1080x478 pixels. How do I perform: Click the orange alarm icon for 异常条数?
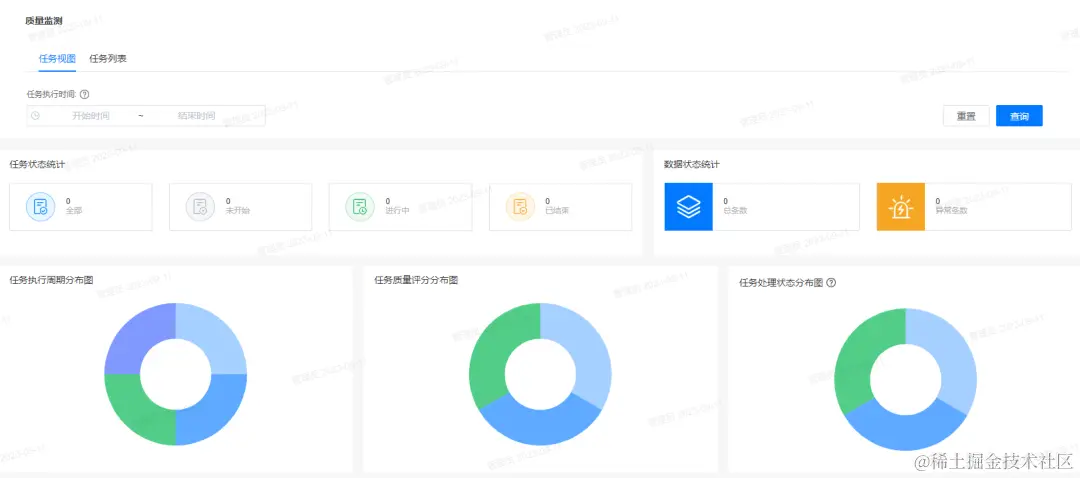(x=901, y=207)
